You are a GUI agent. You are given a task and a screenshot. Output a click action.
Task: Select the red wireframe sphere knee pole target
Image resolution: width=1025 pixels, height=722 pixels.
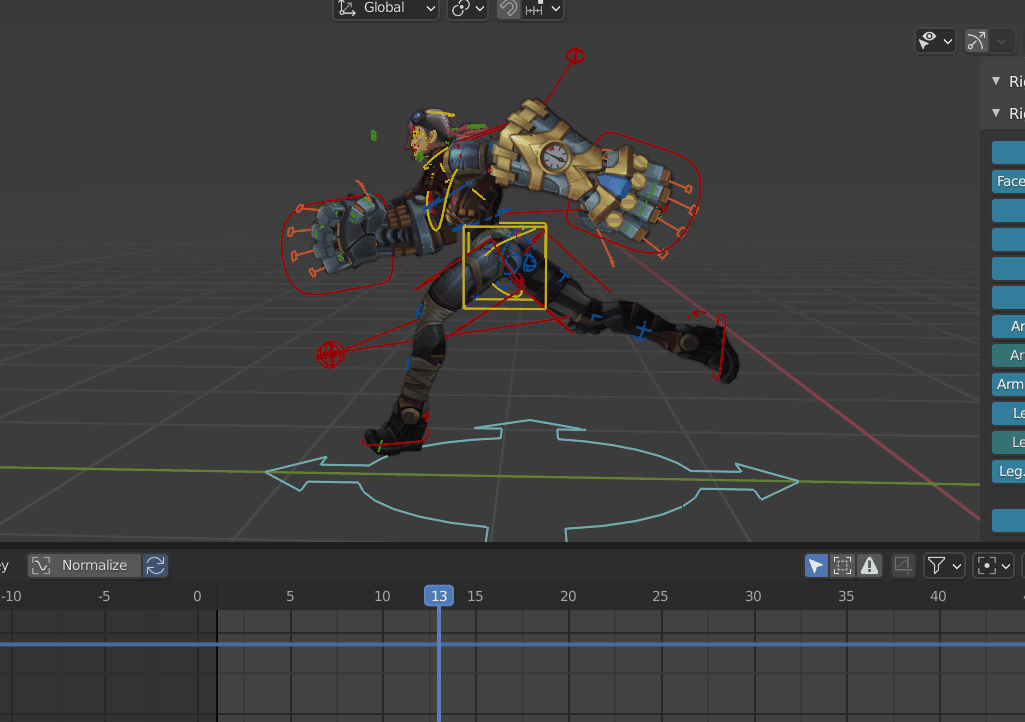click(330, 354)
